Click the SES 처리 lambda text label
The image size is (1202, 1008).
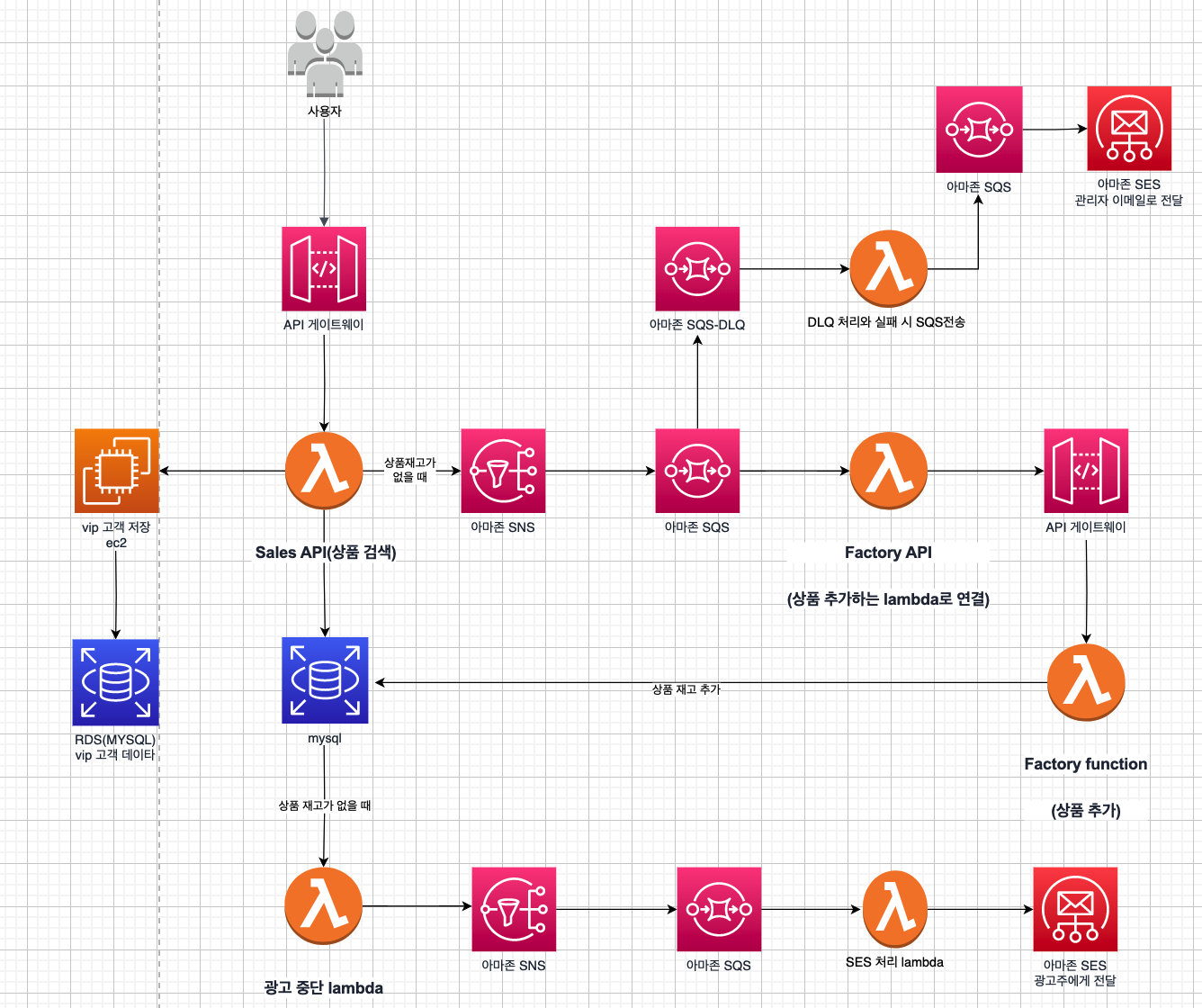(895, 962)
